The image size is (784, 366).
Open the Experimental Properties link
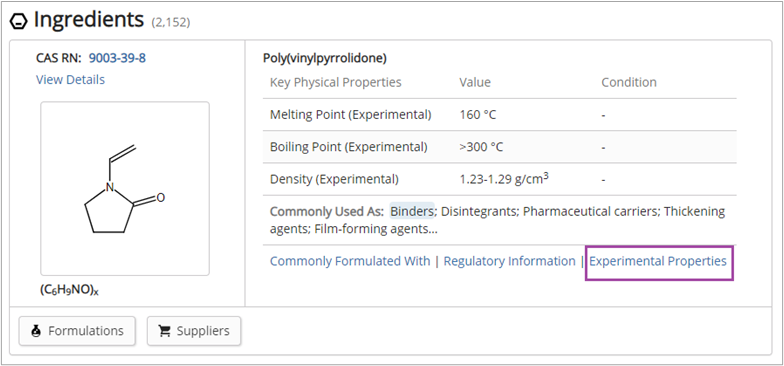[x=658, y=261]
